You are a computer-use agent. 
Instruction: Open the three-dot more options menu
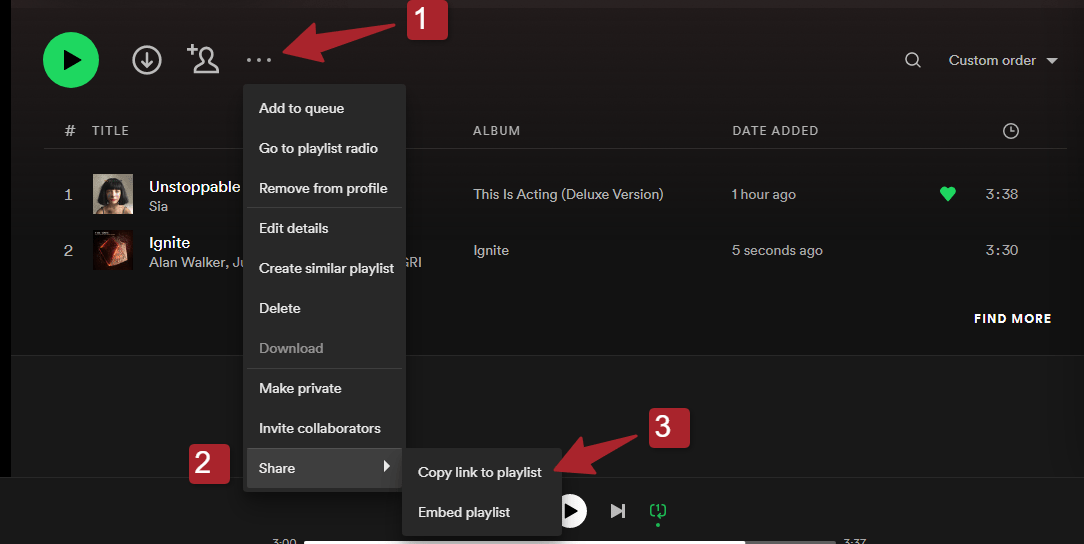[259, 60]
